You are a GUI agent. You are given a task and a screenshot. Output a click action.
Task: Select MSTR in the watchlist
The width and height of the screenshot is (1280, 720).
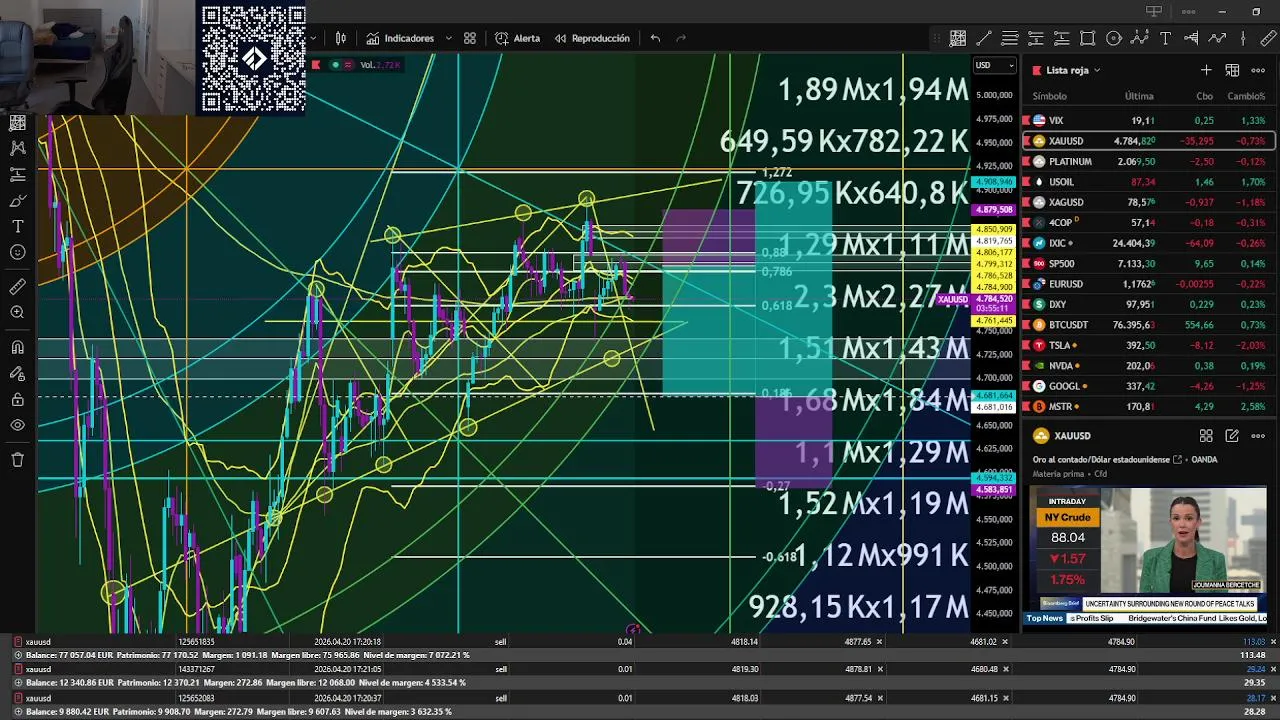click(x=1148, y=407)
